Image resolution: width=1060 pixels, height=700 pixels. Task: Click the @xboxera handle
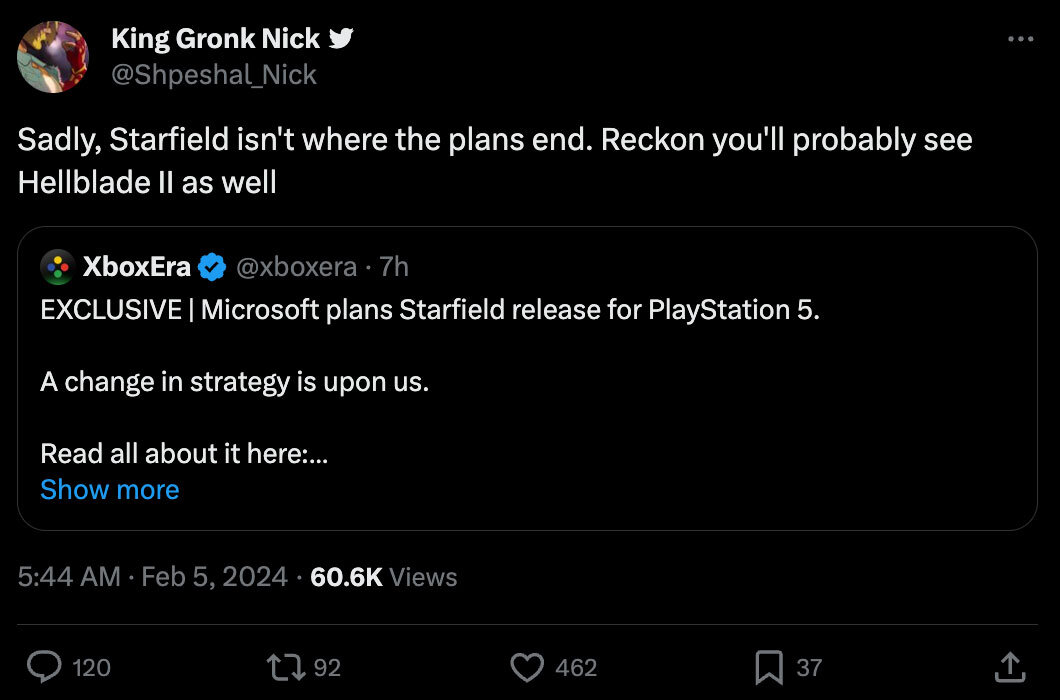[x=296, y=267]
